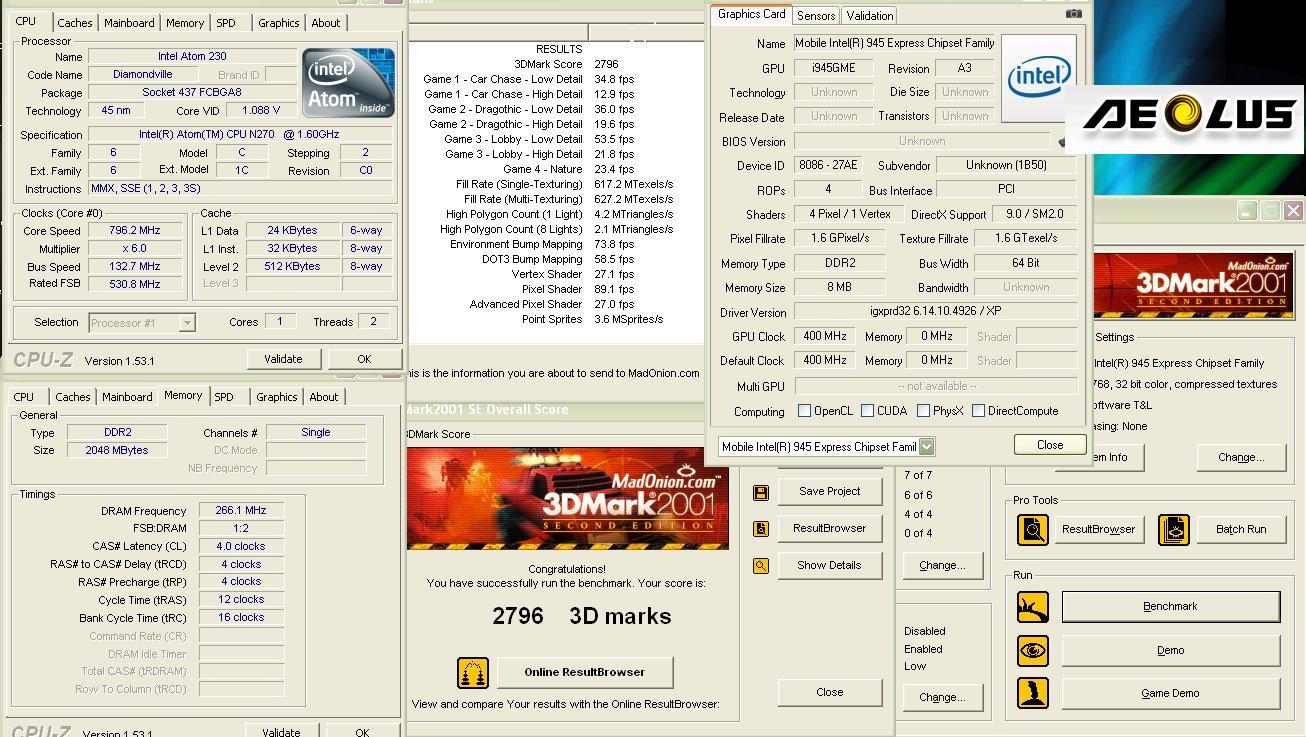
Task: Switch to CPU tab in lower CPU-Z window
Action: pyautogui.click(x=24, y=397)
